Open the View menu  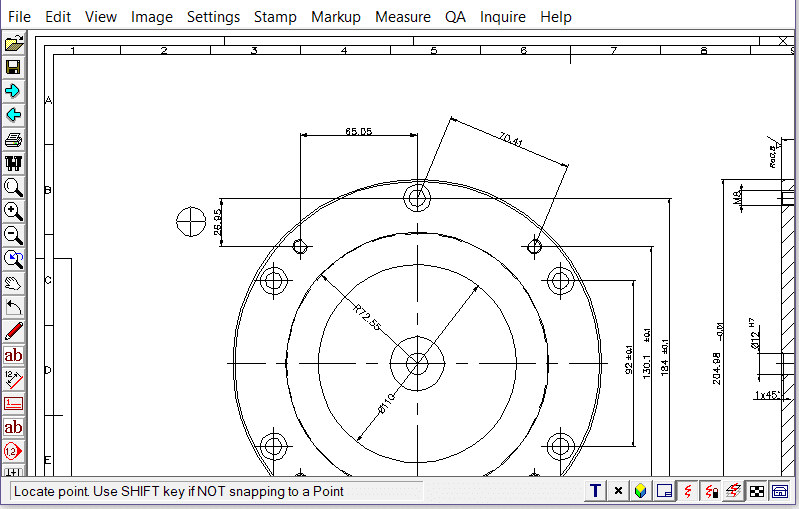[101, 17]
